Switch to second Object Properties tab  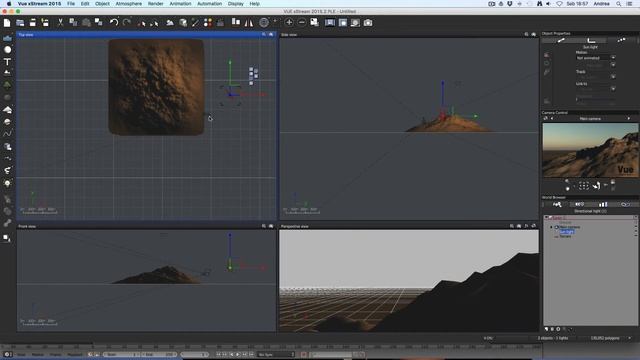tap(591, 40)
